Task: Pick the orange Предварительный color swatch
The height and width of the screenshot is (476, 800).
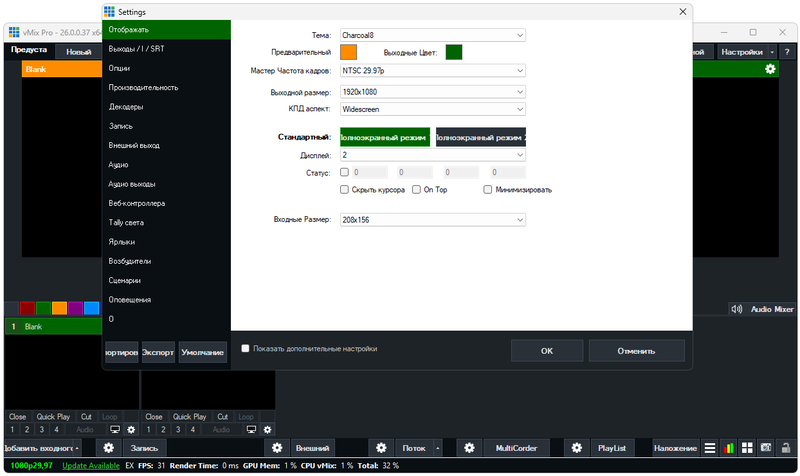Action: click(x=349, y=52)
